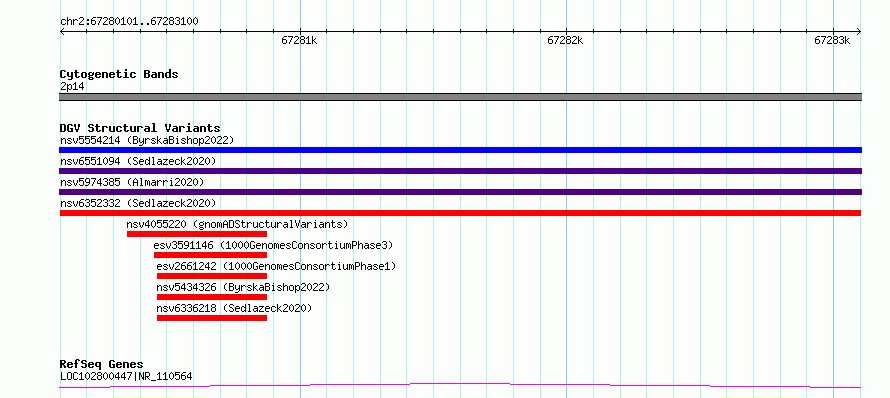Click the left arrowhead of the ruler

coord(62,32)
